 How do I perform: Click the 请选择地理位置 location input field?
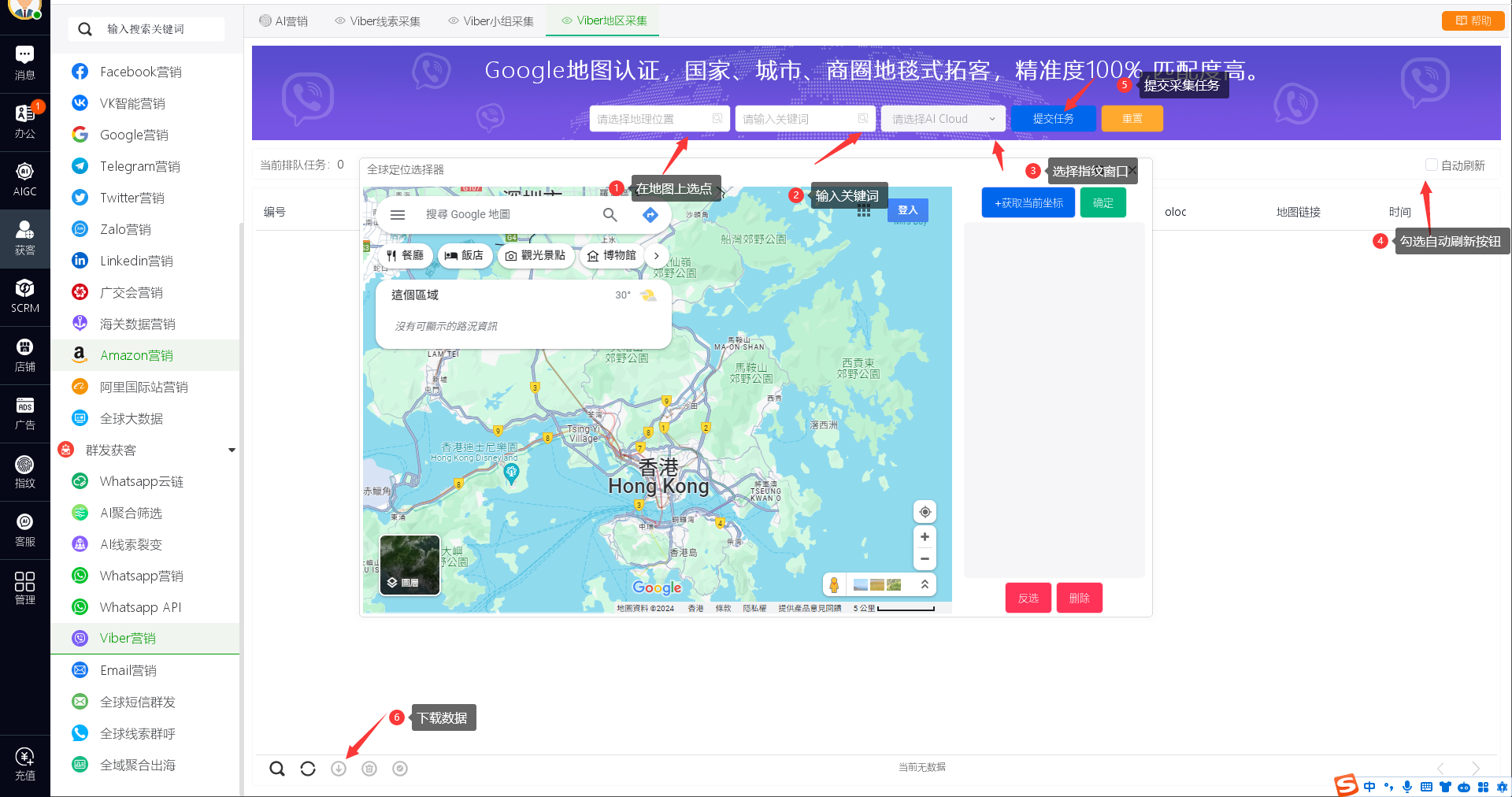659,119
